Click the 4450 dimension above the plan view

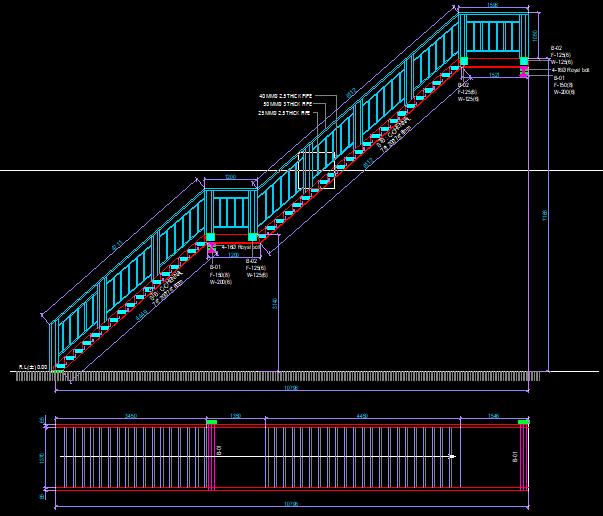(x=363, y=415)
